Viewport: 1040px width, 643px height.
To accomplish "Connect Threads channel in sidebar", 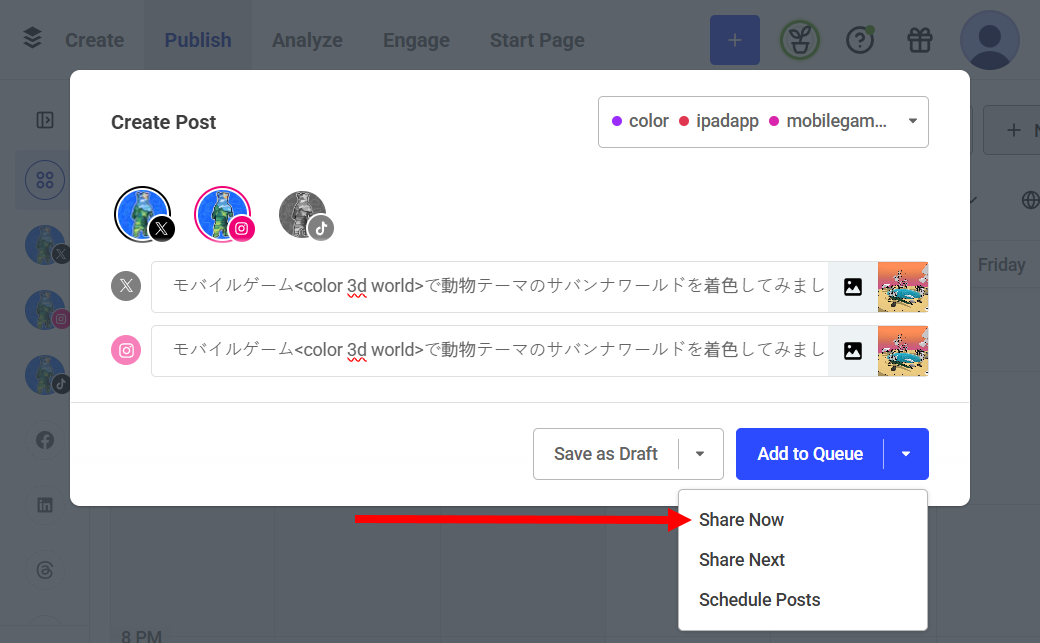I will pyautogui.click(x=44, y=570).
